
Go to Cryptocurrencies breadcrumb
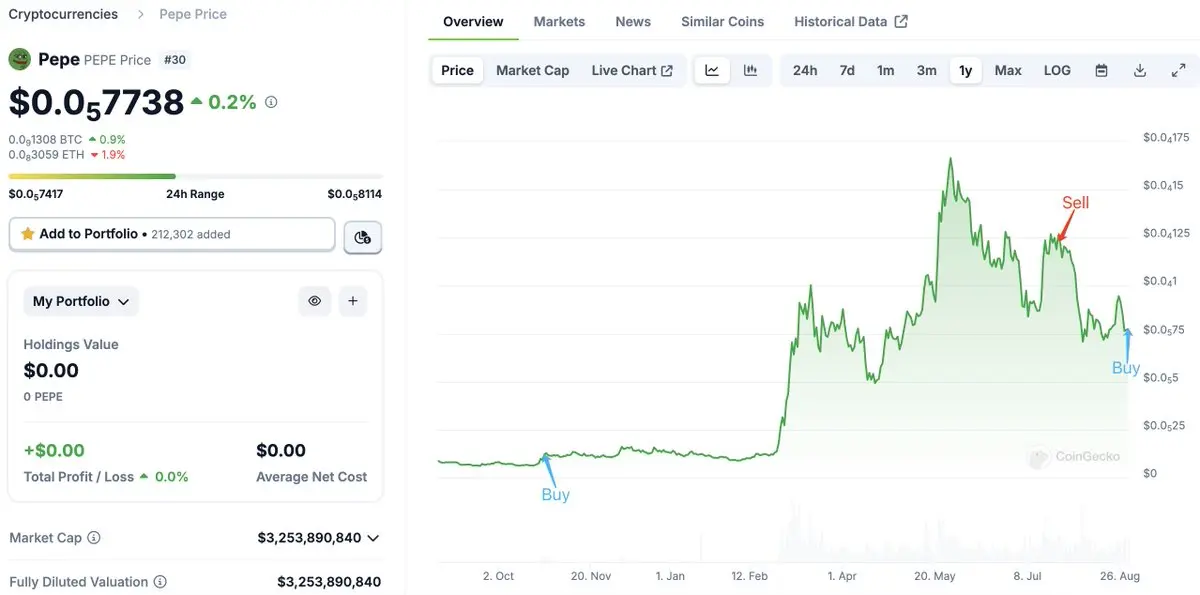(63, 14)
